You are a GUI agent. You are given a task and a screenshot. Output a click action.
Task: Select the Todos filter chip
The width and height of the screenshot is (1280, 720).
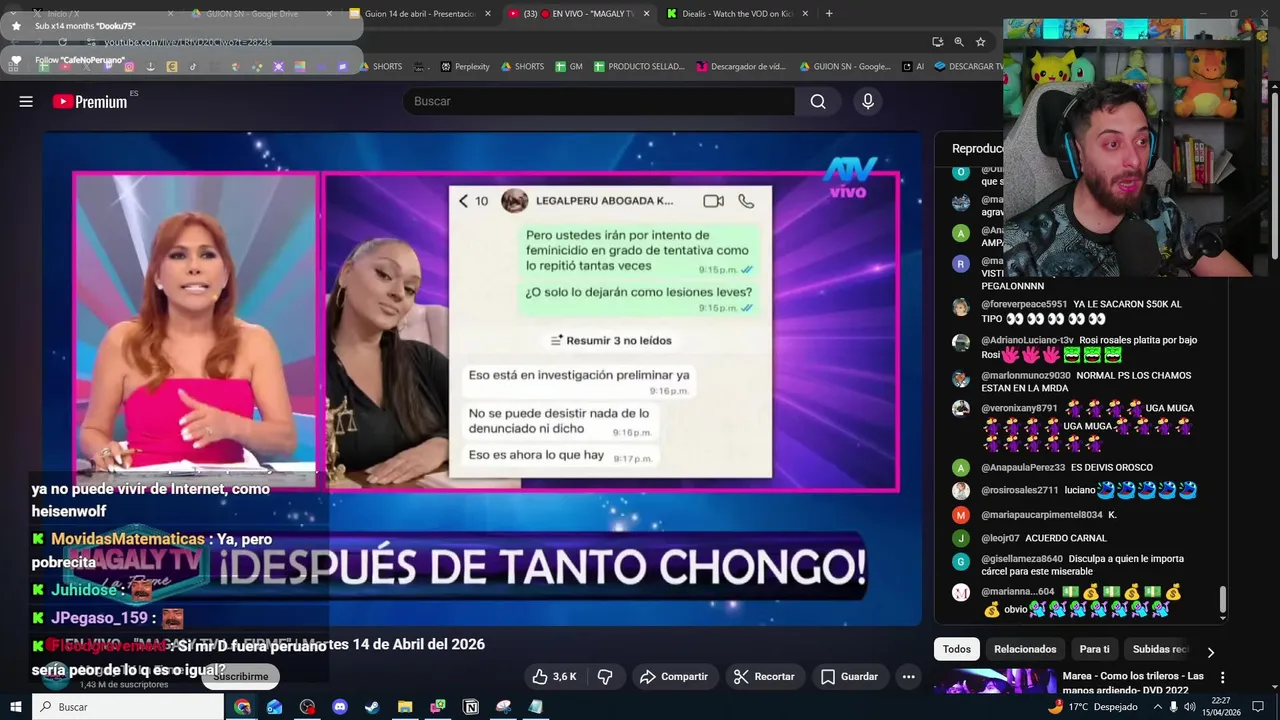pos(957,649)
